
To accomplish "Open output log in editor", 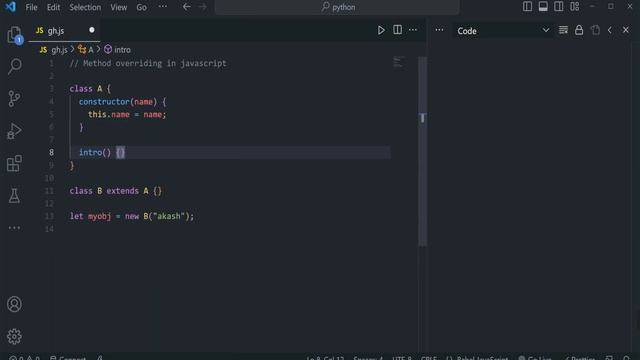I will (595, 30).
